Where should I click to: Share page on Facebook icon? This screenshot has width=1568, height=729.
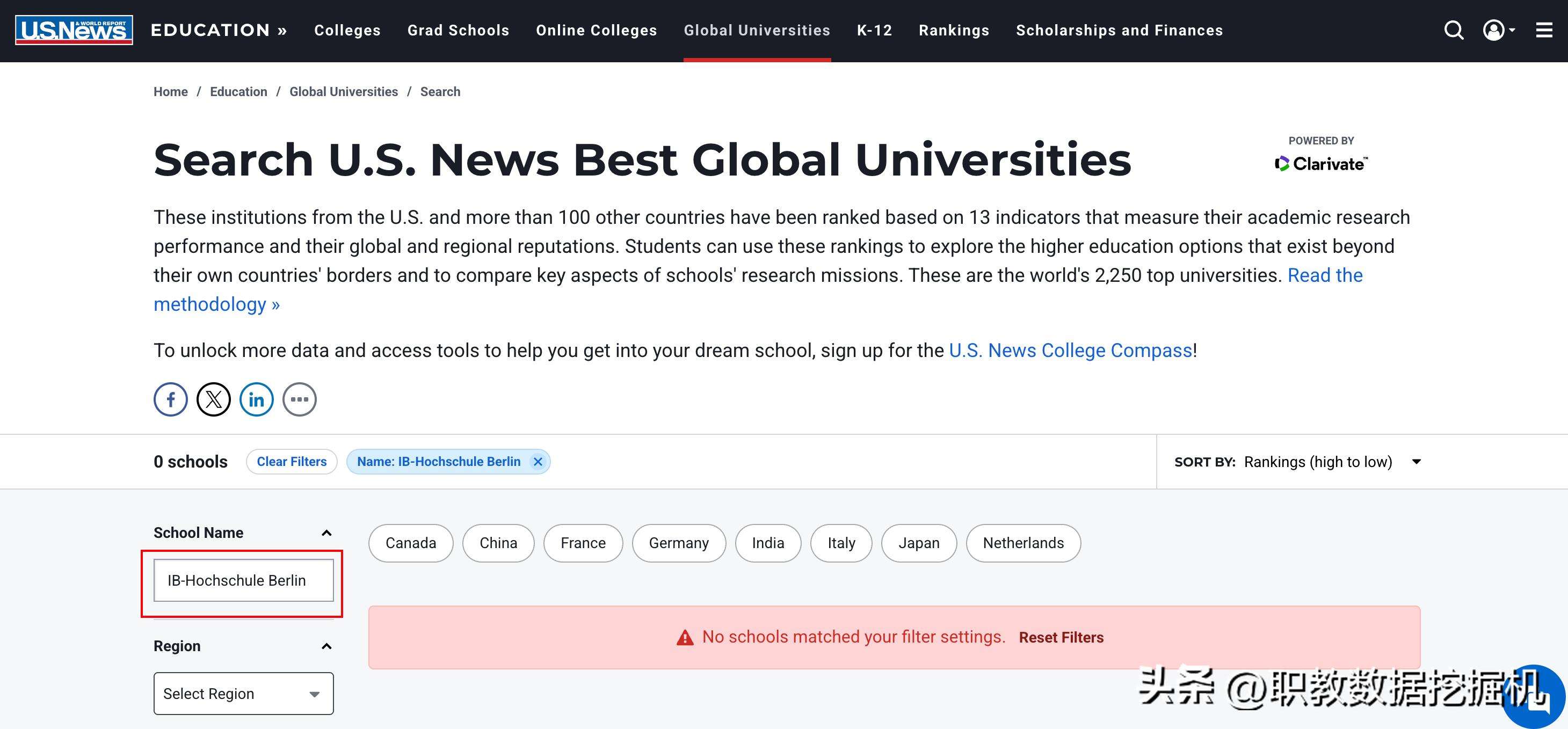170,399
